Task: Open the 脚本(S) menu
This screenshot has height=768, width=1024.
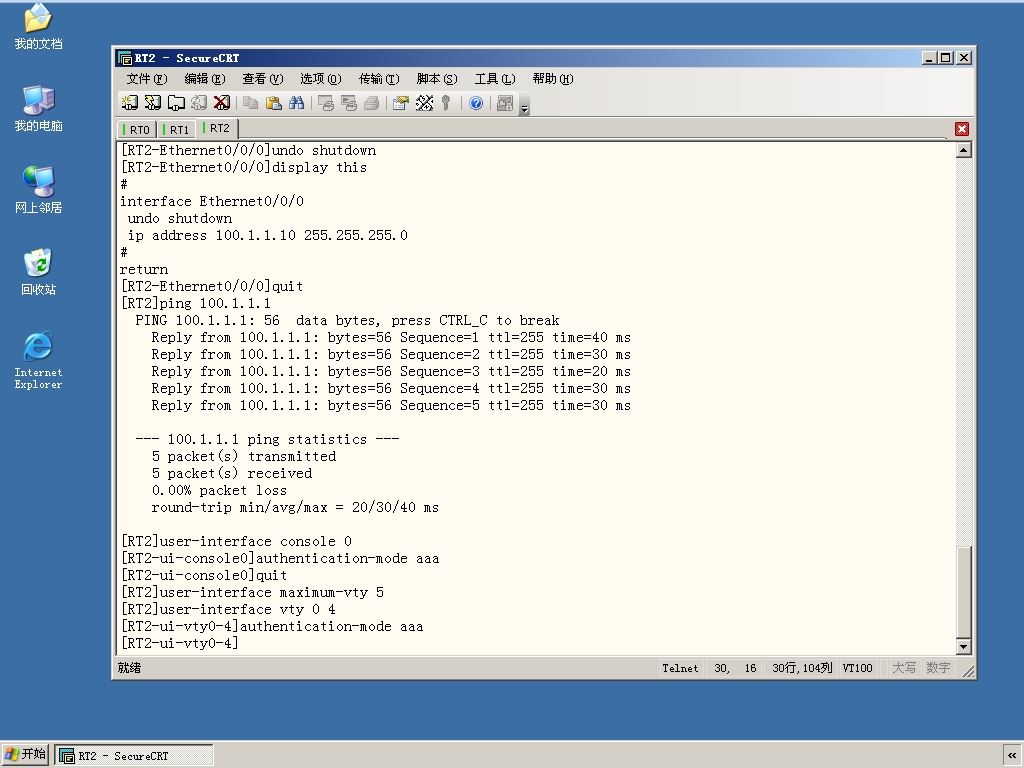Action: 437,79
